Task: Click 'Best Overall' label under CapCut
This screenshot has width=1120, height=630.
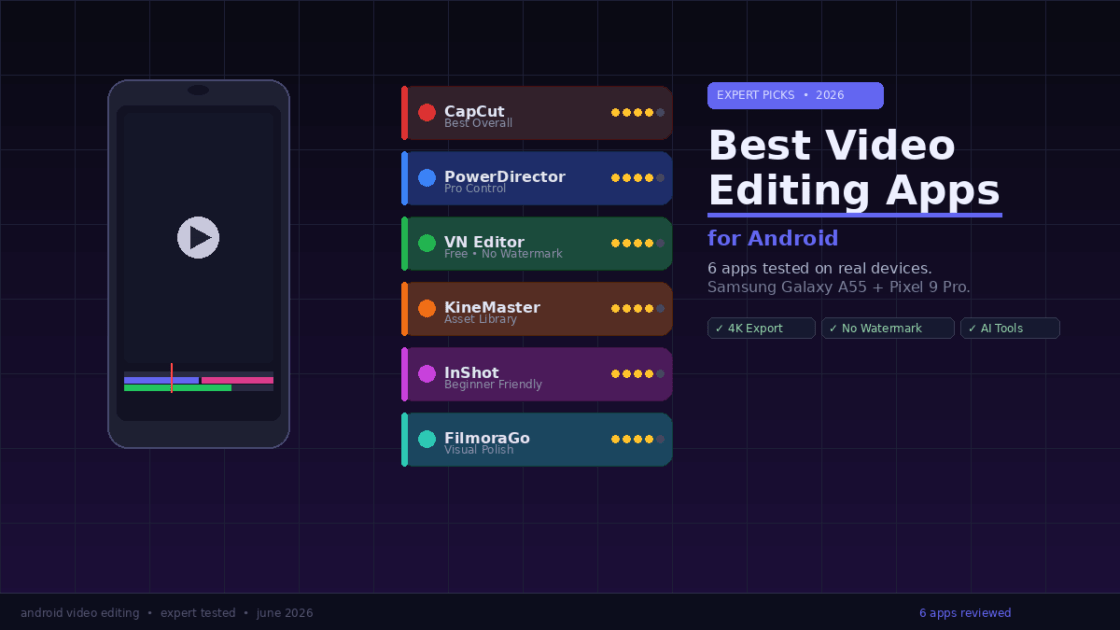Action: (x=478, y=123)
